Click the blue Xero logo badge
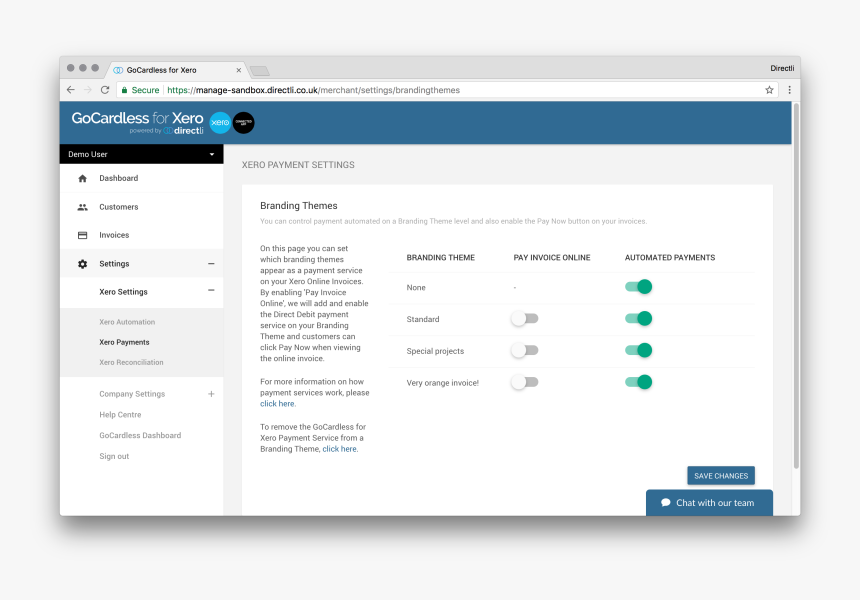Viewport: 860px width, 600px height. (220, 122)
